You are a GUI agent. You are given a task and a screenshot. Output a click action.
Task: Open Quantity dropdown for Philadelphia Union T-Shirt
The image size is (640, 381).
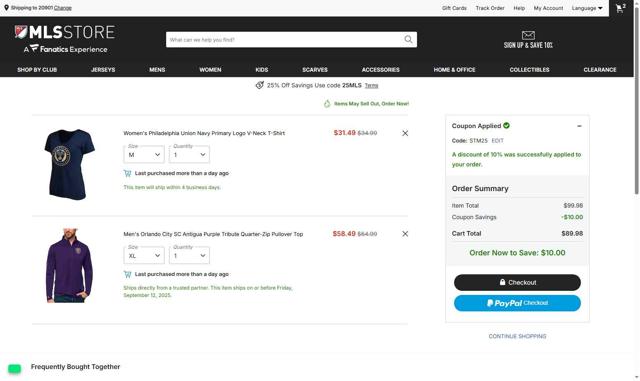(x=189, y=154)
